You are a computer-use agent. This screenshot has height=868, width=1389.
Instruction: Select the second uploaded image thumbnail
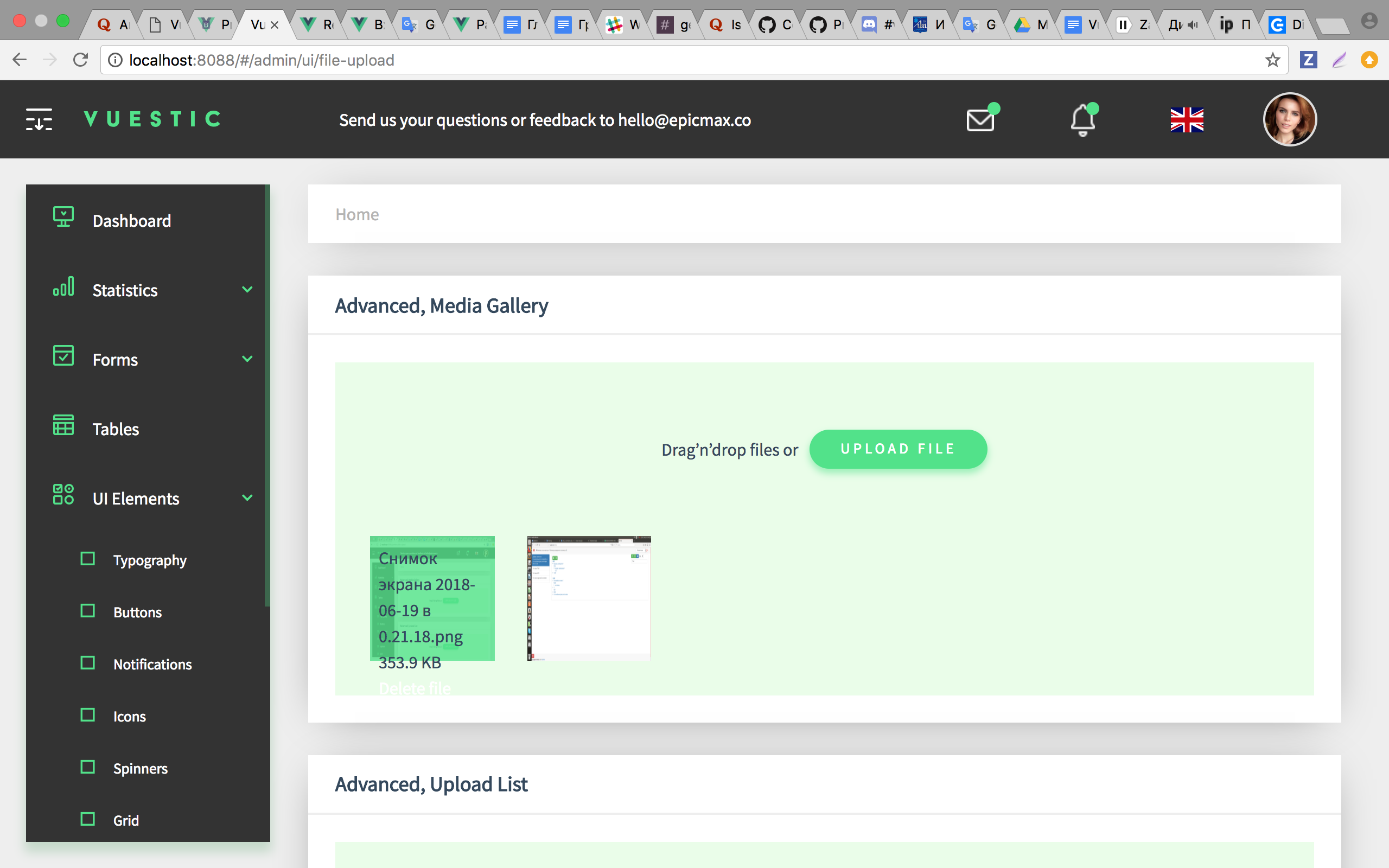pos(588,597)
